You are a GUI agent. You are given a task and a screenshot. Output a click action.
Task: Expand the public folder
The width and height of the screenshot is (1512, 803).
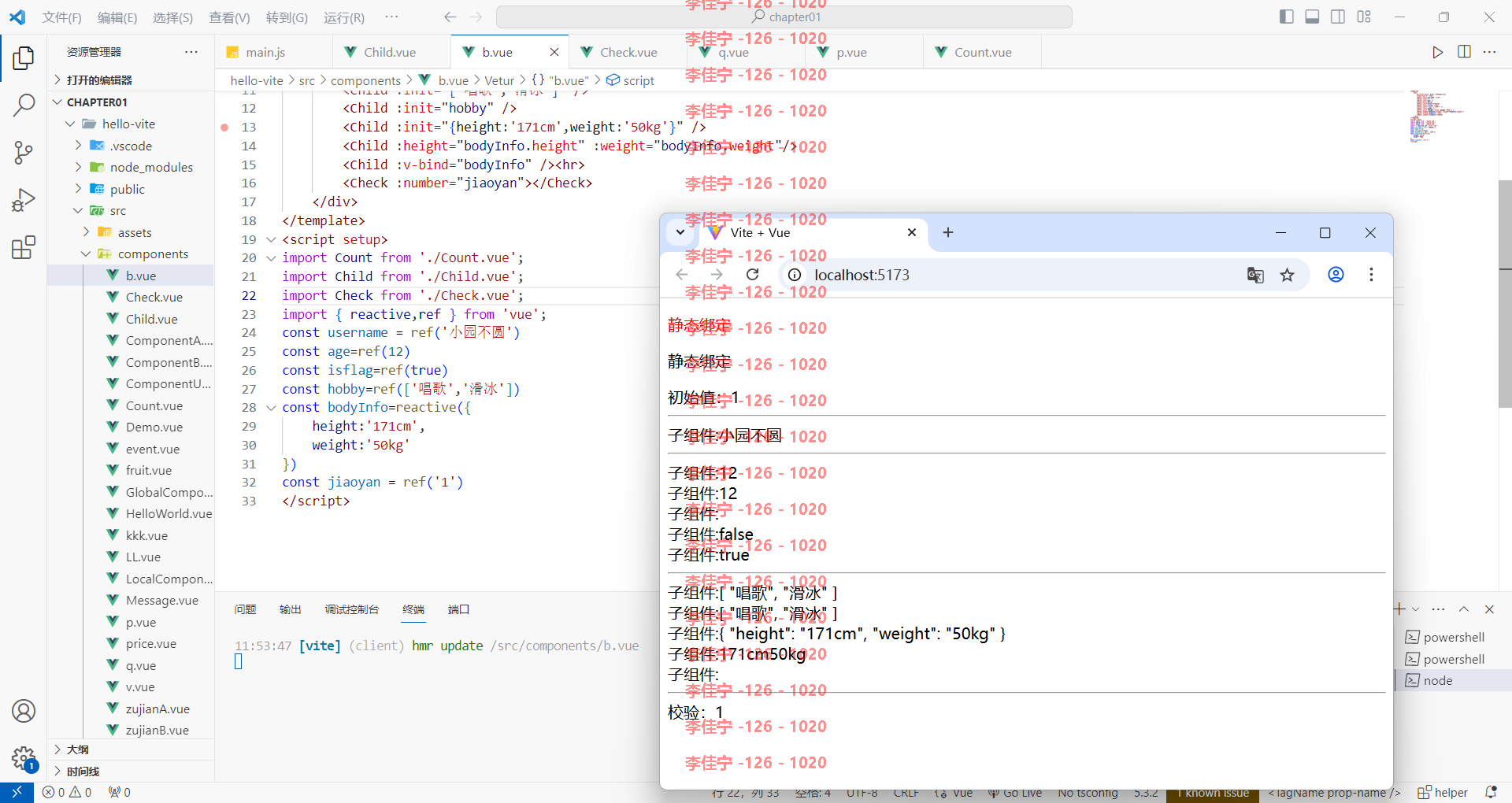(78, 189)
